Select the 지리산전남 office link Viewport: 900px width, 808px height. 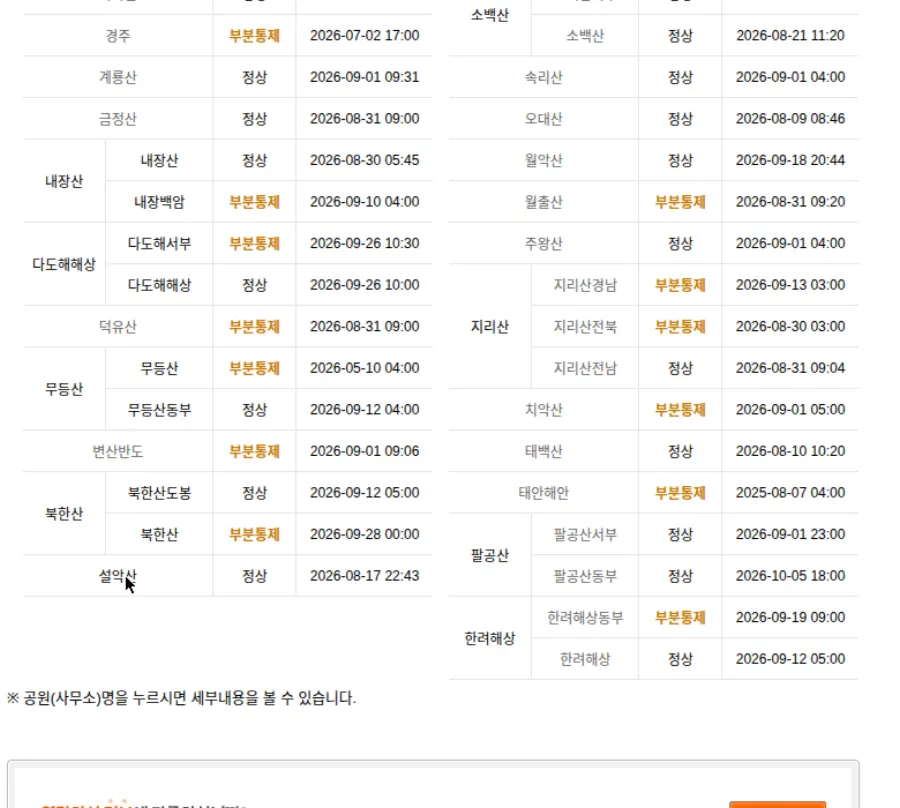tap(585, 368)
